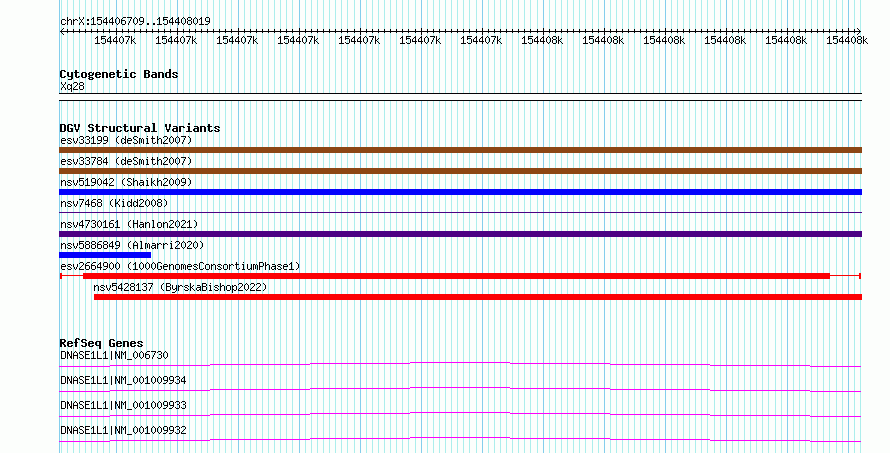The width and height of the screenshot is (890, 453).
Task: Select the DNASE1L1|NM_001009933 transcript label
Action: click(123, 405)
